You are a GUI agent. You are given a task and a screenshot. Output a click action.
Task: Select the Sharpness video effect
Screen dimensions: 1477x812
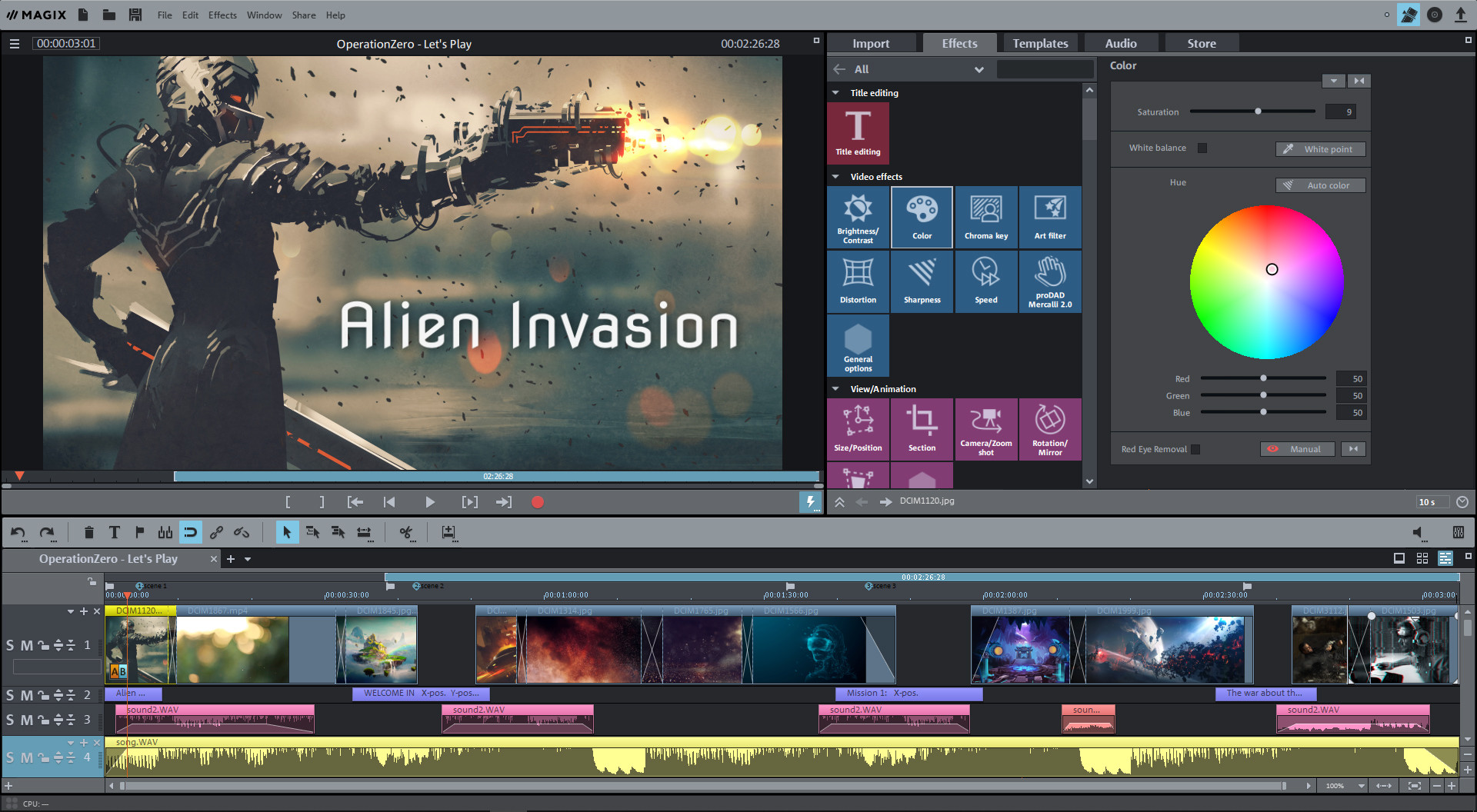[x=922, y=281]
